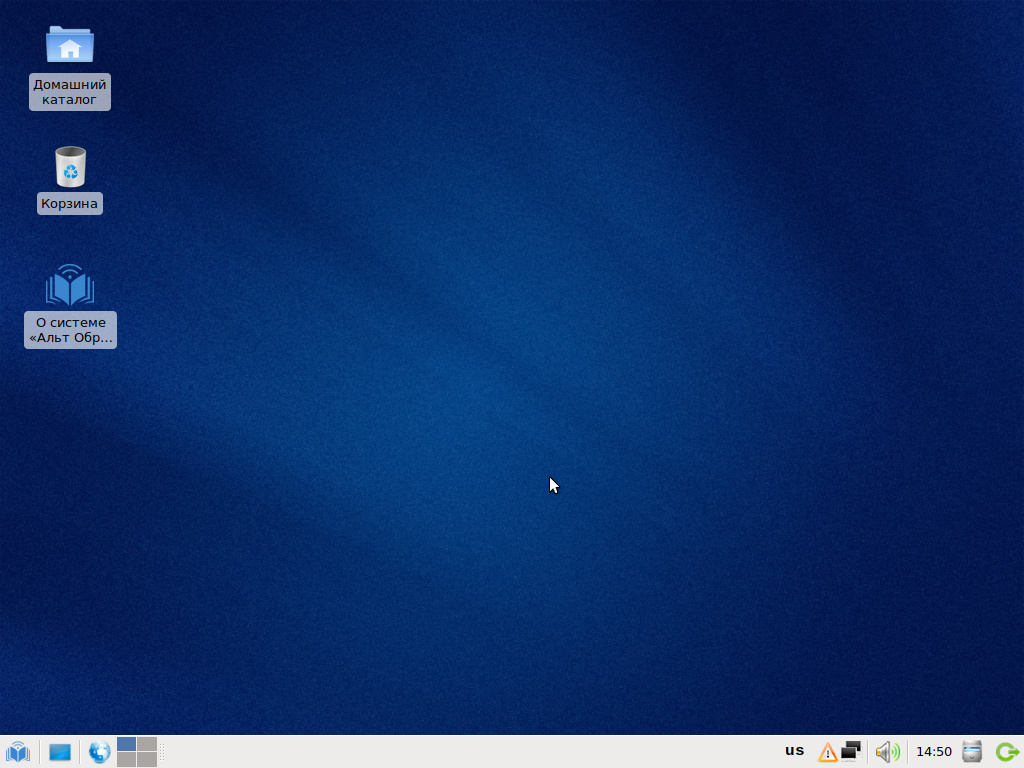
Task: Switch to the bottom-right workspace
Action: pyautogui.click(x=147, y=760)
